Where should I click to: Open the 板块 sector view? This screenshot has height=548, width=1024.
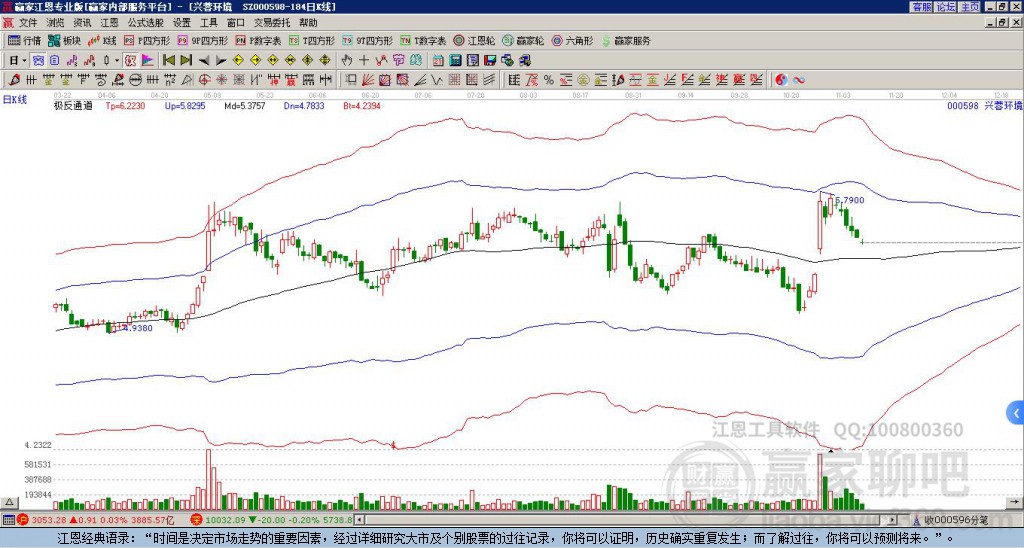click(x=65, y=40)
